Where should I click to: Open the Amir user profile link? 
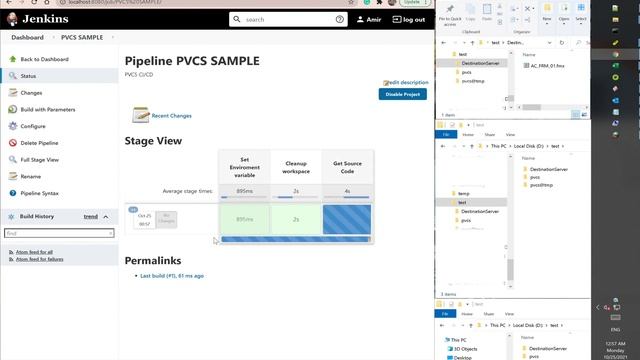(369, 19)
